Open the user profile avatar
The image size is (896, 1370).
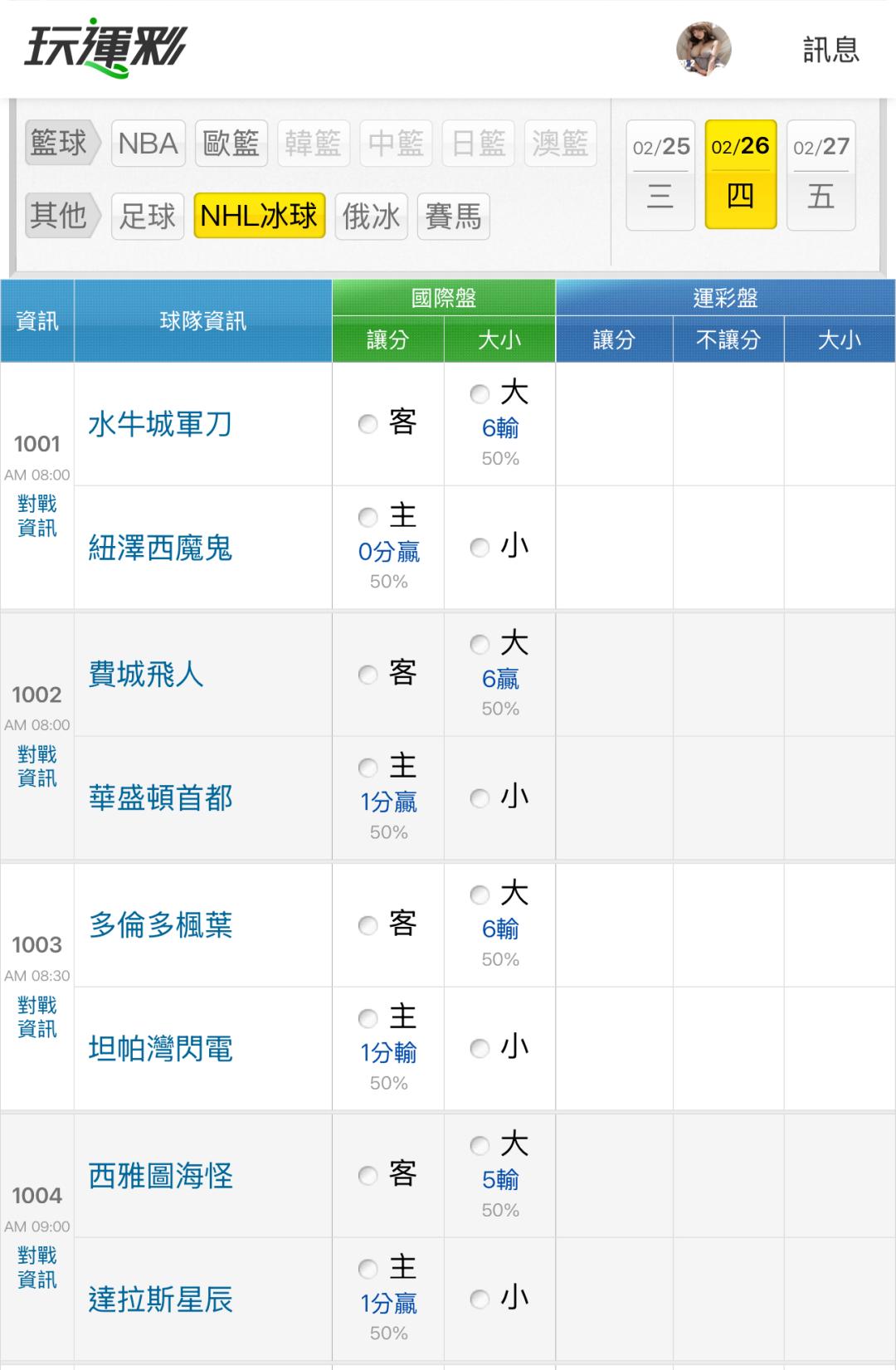pyautogui.click(x=704, y=49)
